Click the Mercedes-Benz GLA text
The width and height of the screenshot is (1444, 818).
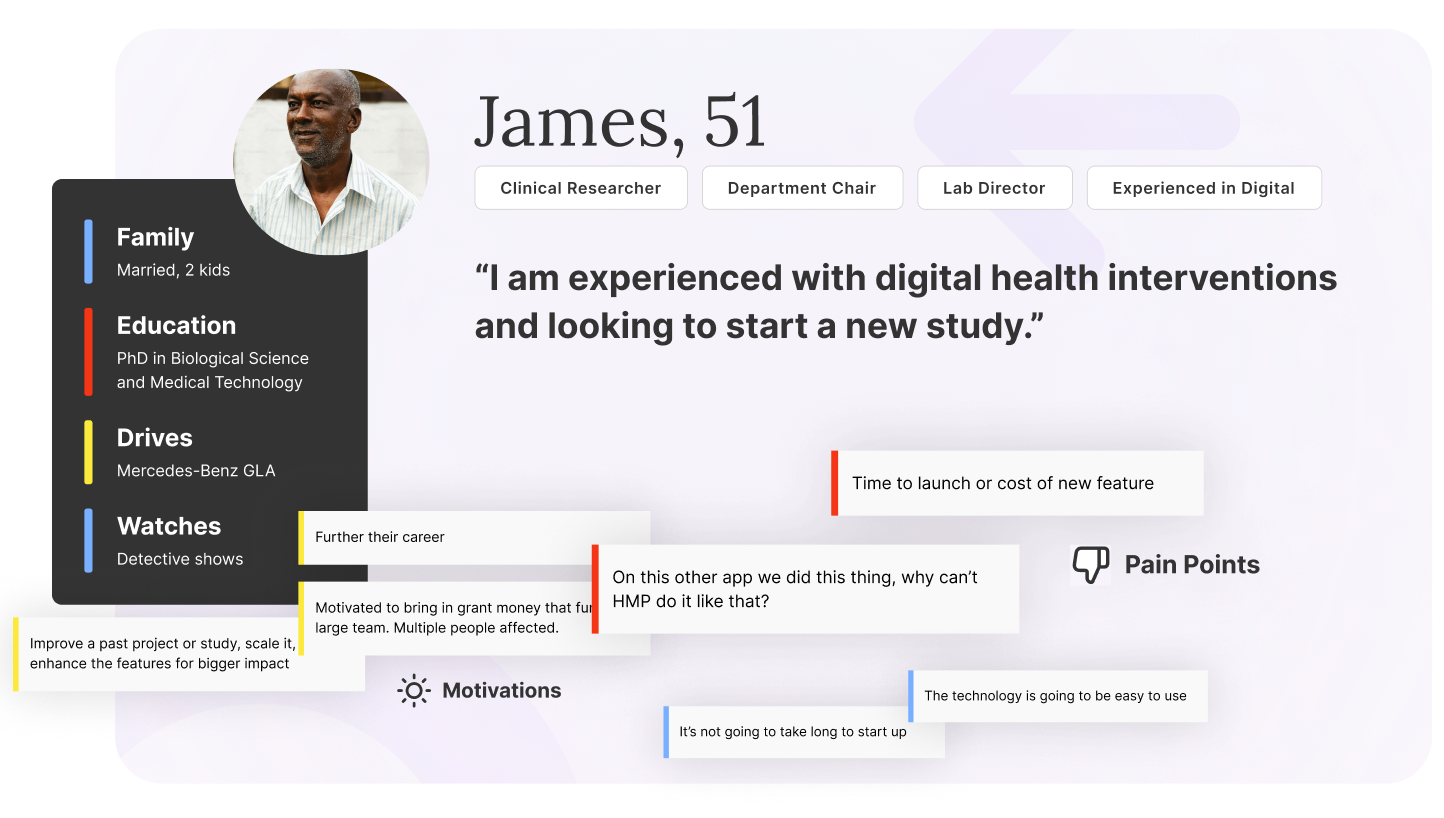(196, 471)
